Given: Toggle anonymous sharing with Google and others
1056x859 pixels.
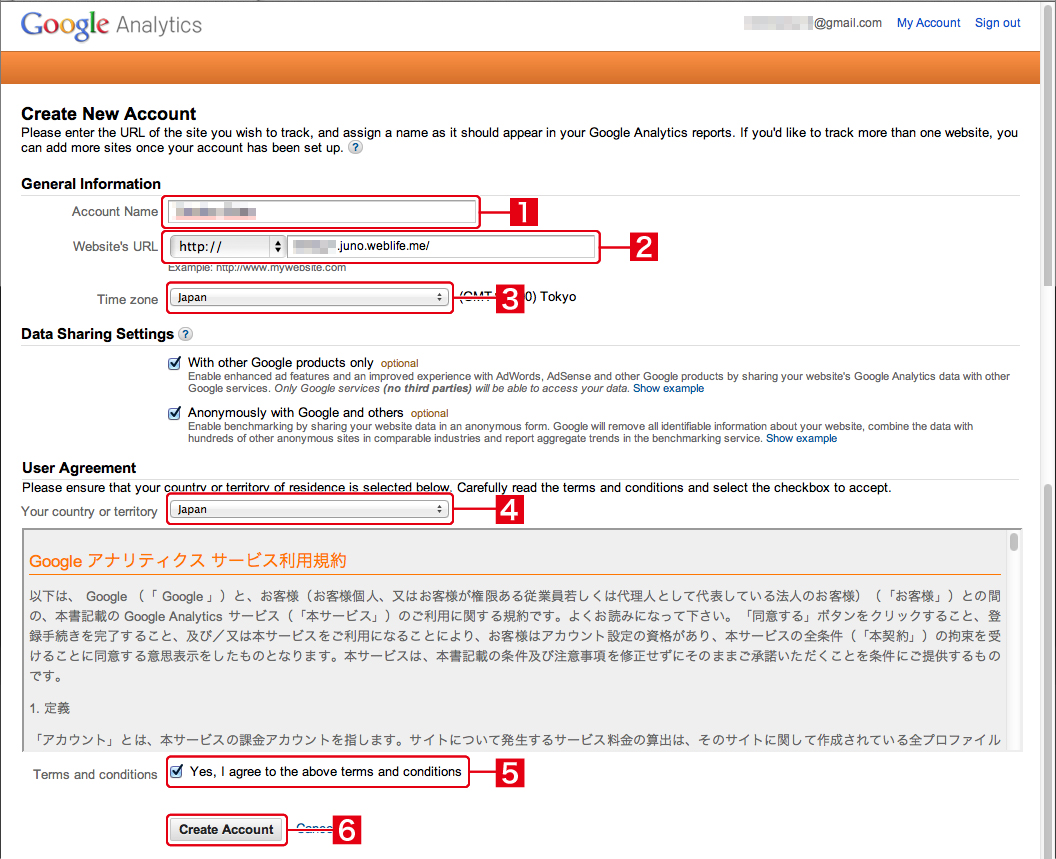Looking at the screenshot, I should [174, 413].
